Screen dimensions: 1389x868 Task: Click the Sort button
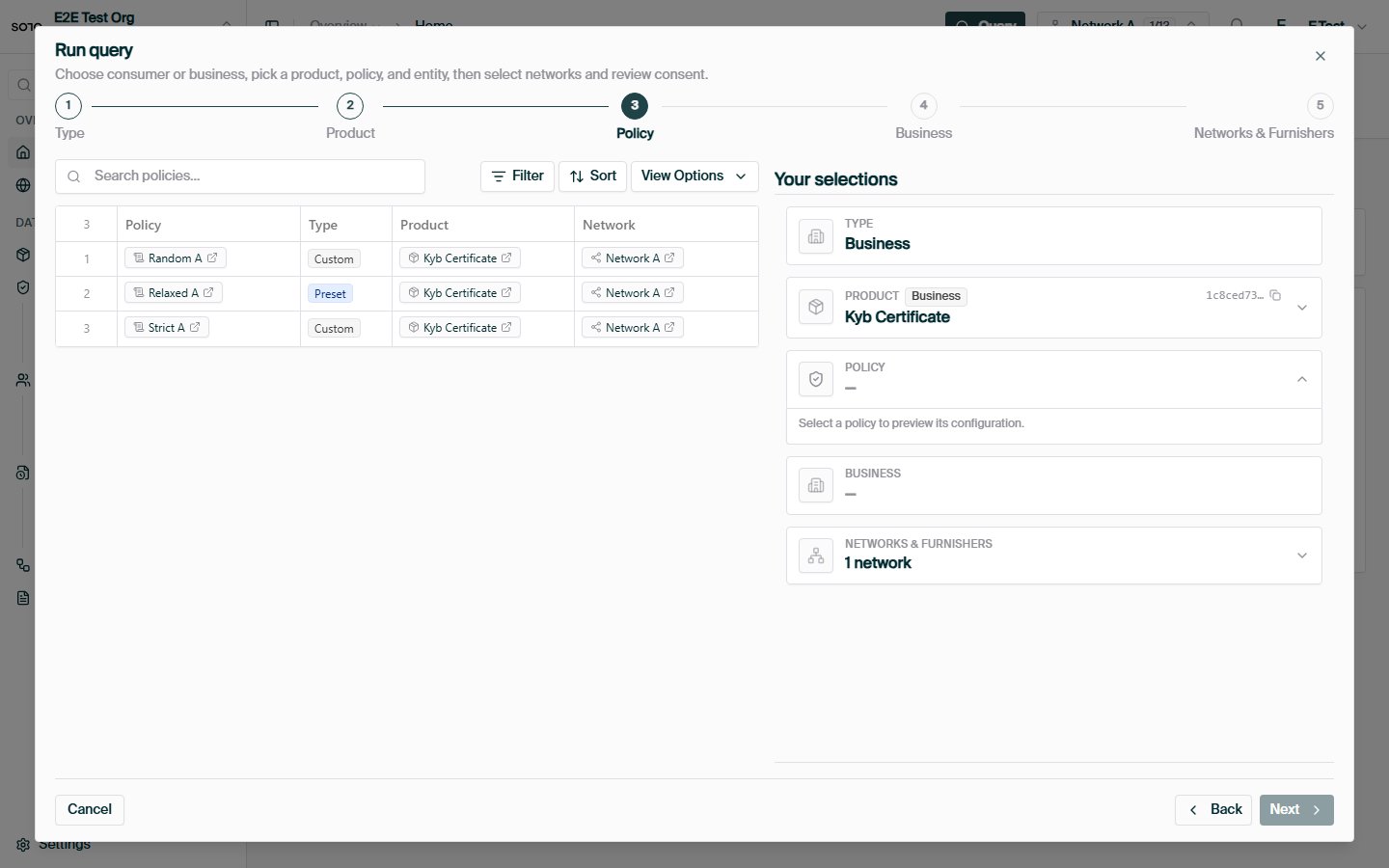592,176
